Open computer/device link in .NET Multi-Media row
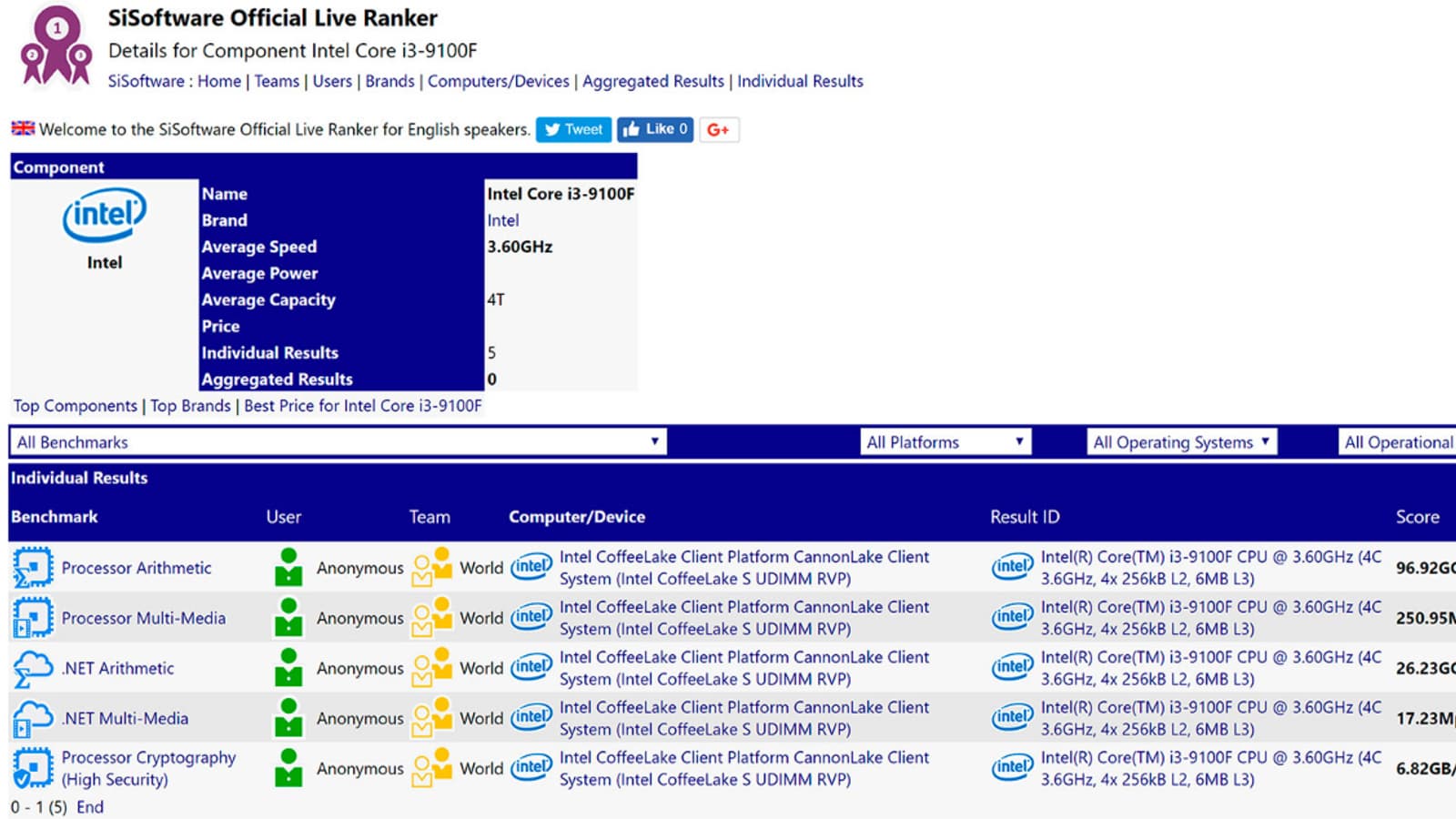1456x819 pixels. [x=744, y=718]
